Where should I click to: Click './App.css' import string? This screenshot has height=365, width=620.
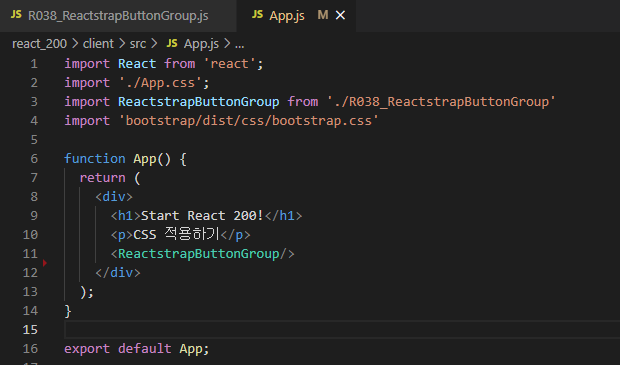tap(161, 83)
